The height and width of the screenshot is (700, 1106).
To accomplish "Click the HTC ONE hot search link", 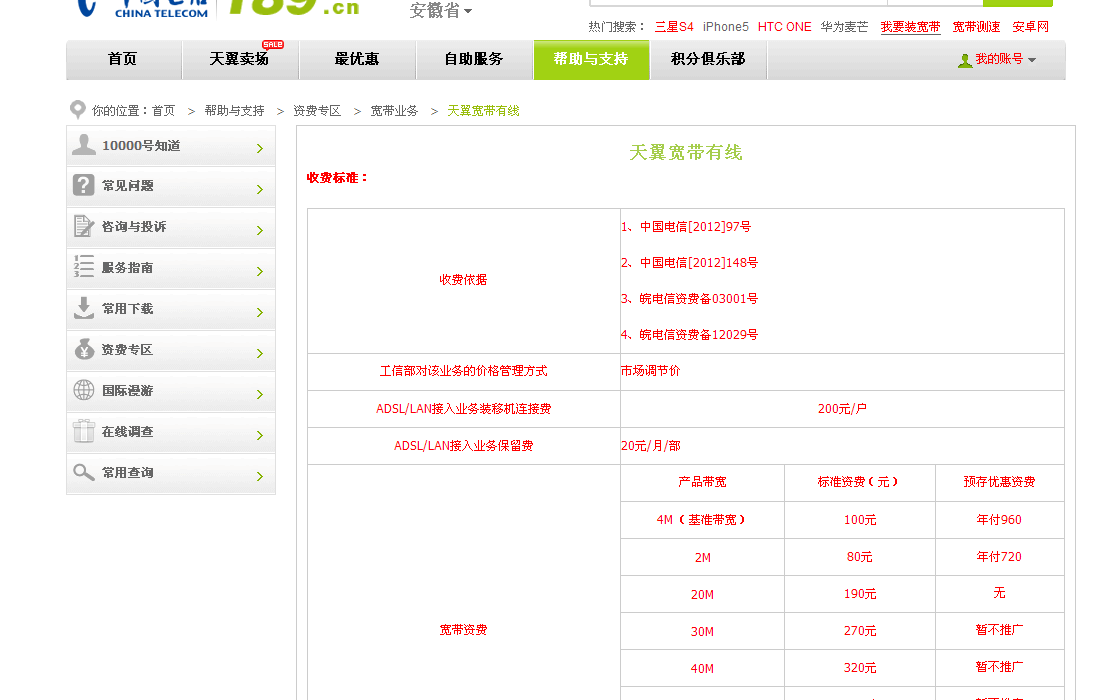I will point(784,27).
